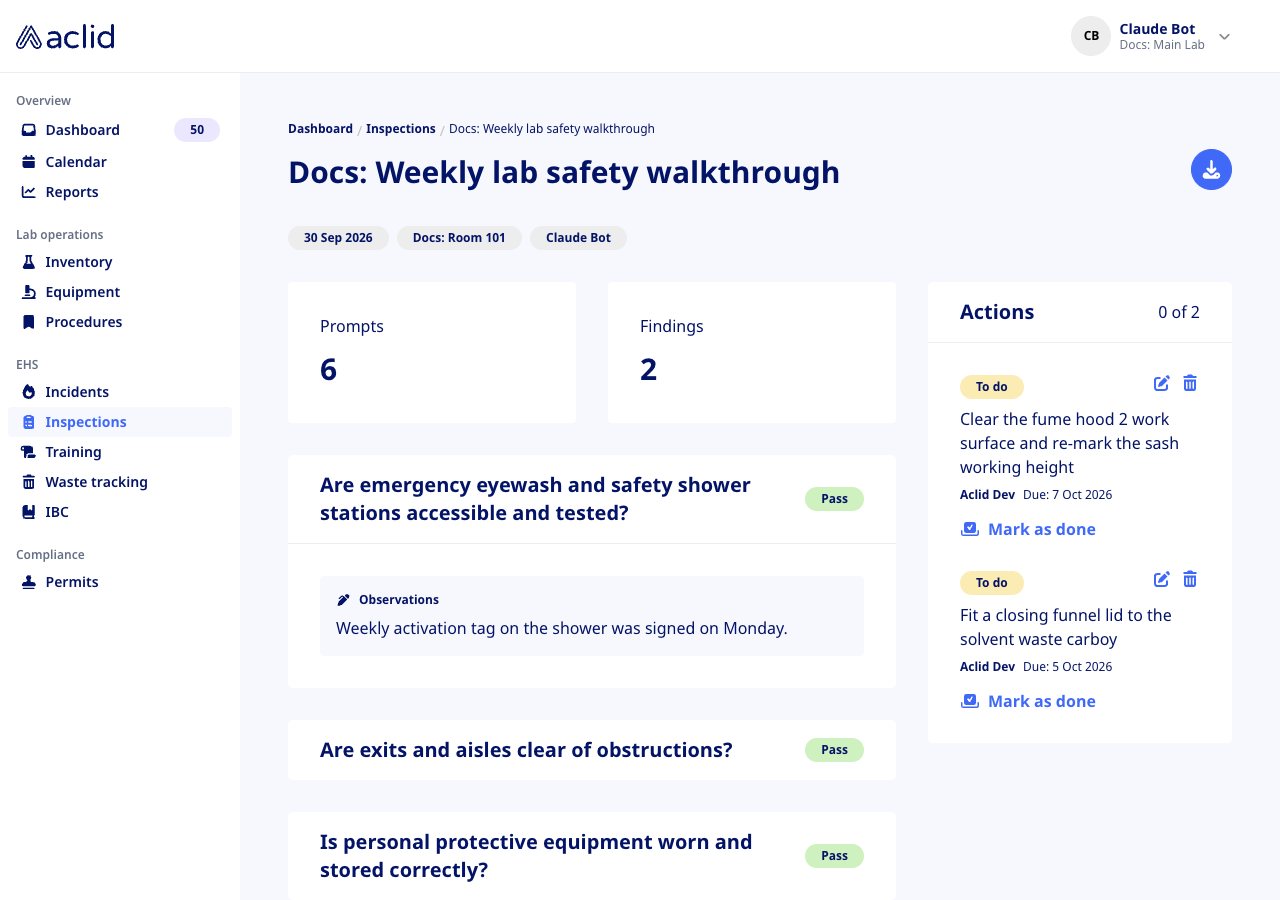
Task: Click Inspections in the breadcrumb
Action: coord(401,129)
